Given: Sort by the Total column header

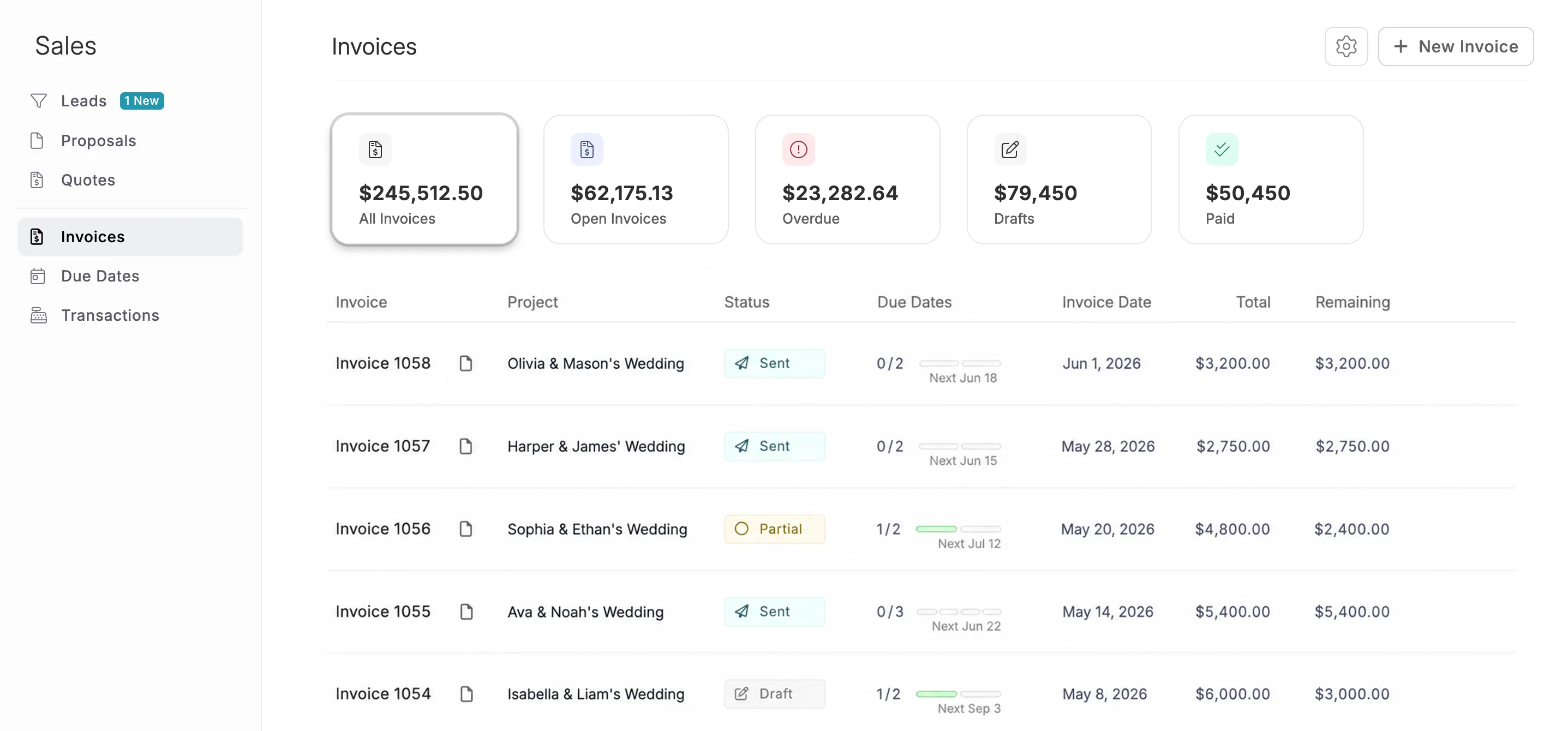Looking at the screenshot, I should point(1253,303).
